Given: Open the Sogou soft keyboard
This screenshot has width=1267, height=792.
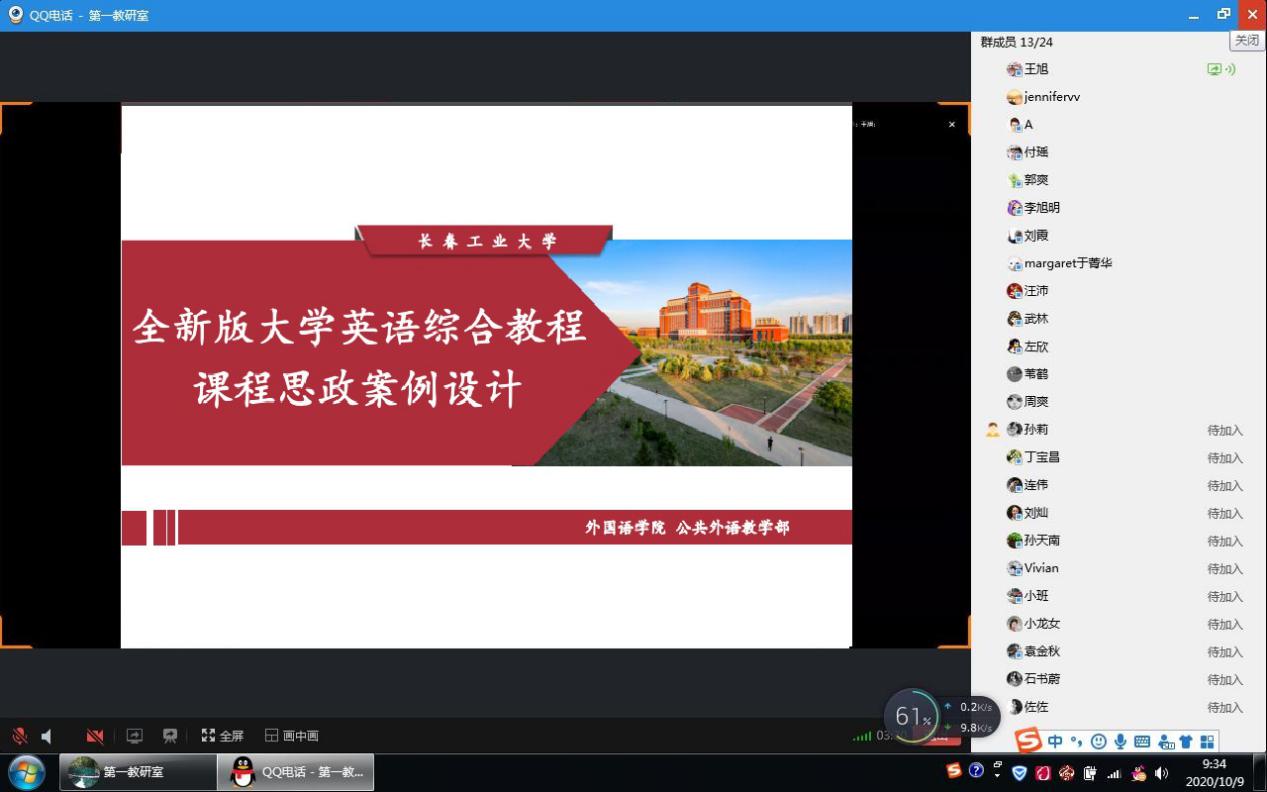Looking at the screenshot, I should [1142, 741].
